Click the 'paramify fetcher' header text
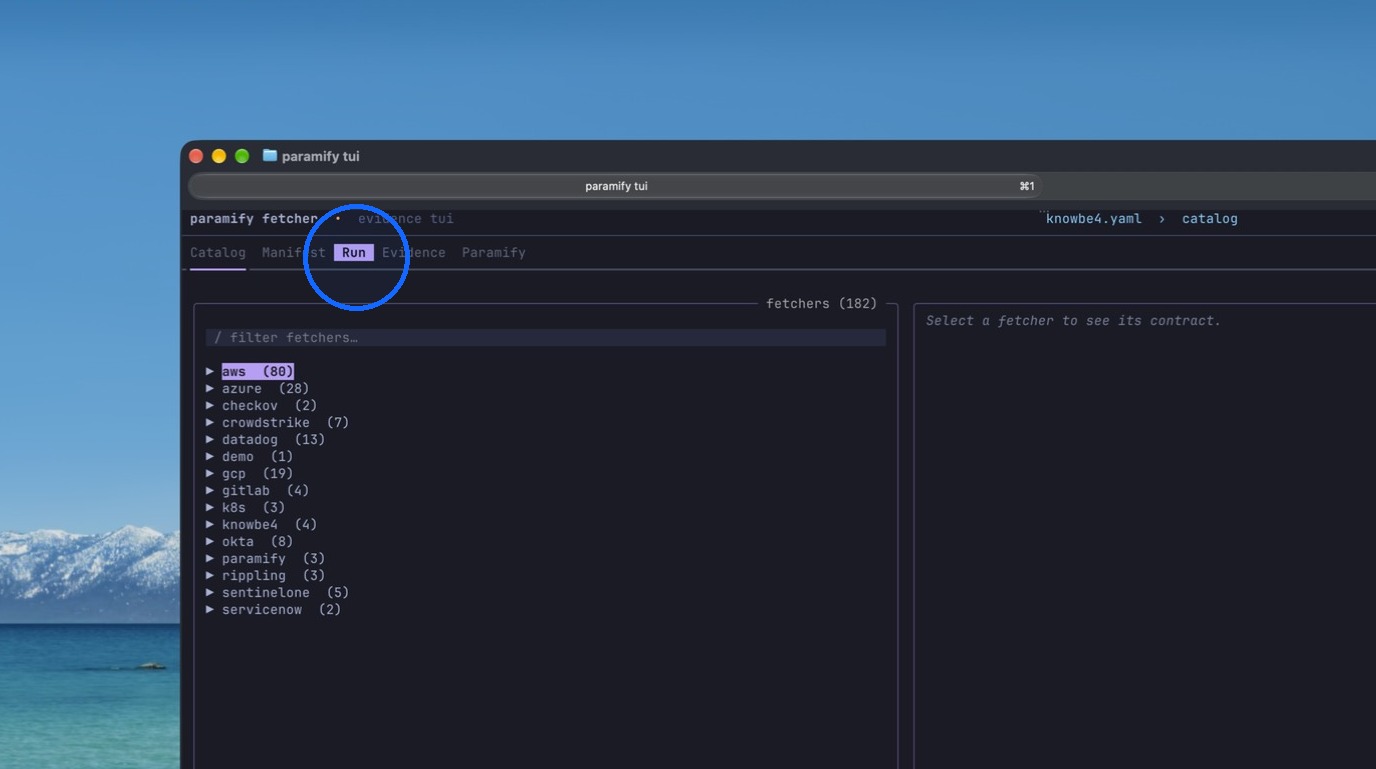The image size is (1376, 769). click(254, 219)
